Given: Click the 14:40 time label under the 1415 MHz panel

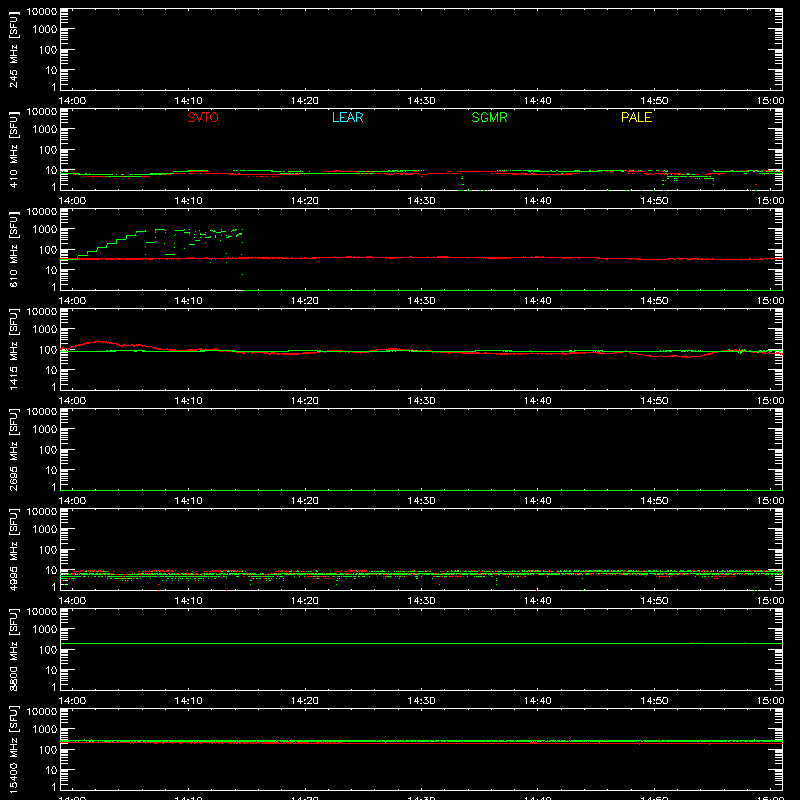Looking at the screenshot, I should pos(538,401).
